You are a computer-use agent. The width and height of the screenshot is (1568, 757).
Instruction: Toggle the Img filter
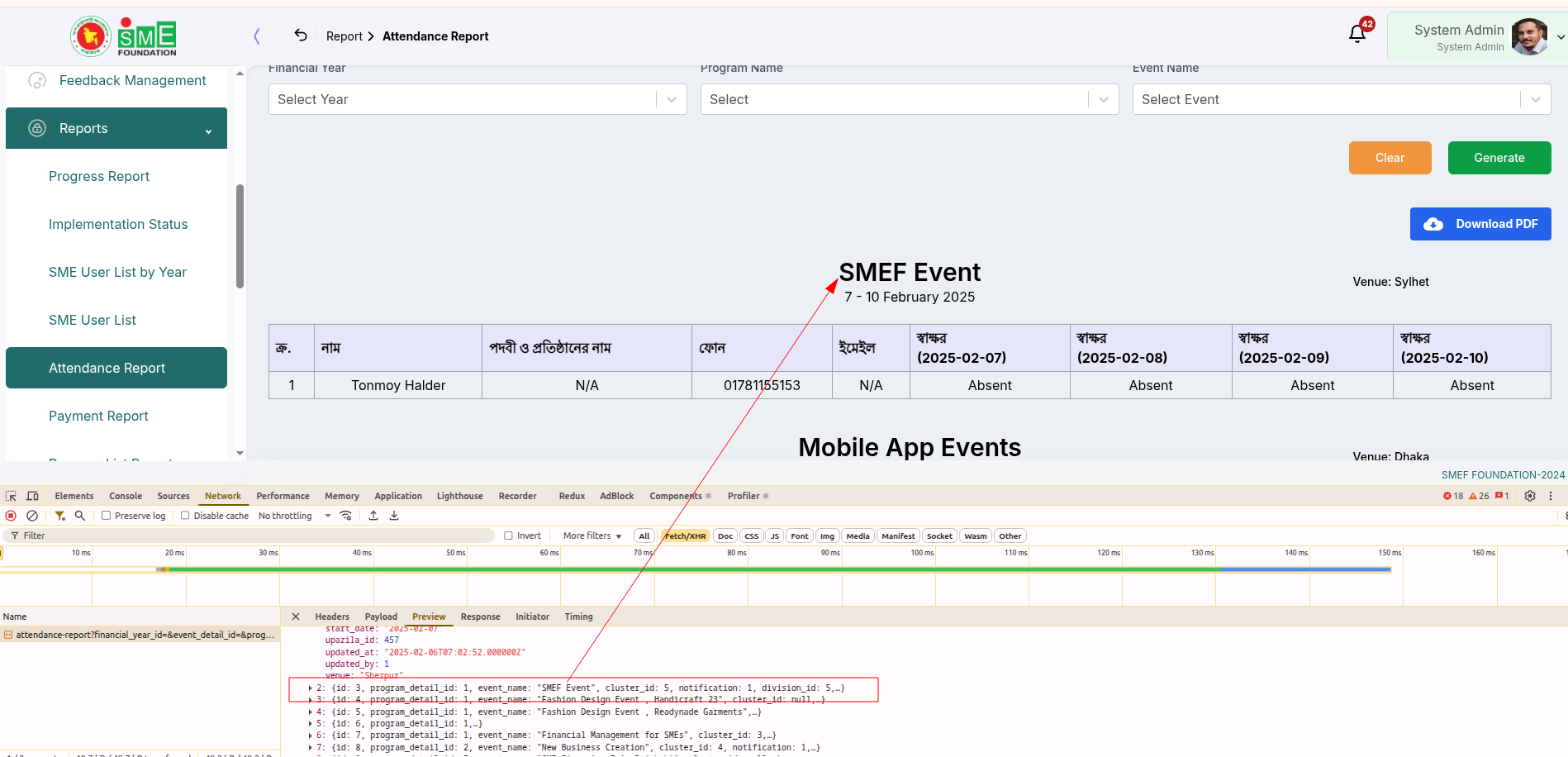click(x=827, y=536)
